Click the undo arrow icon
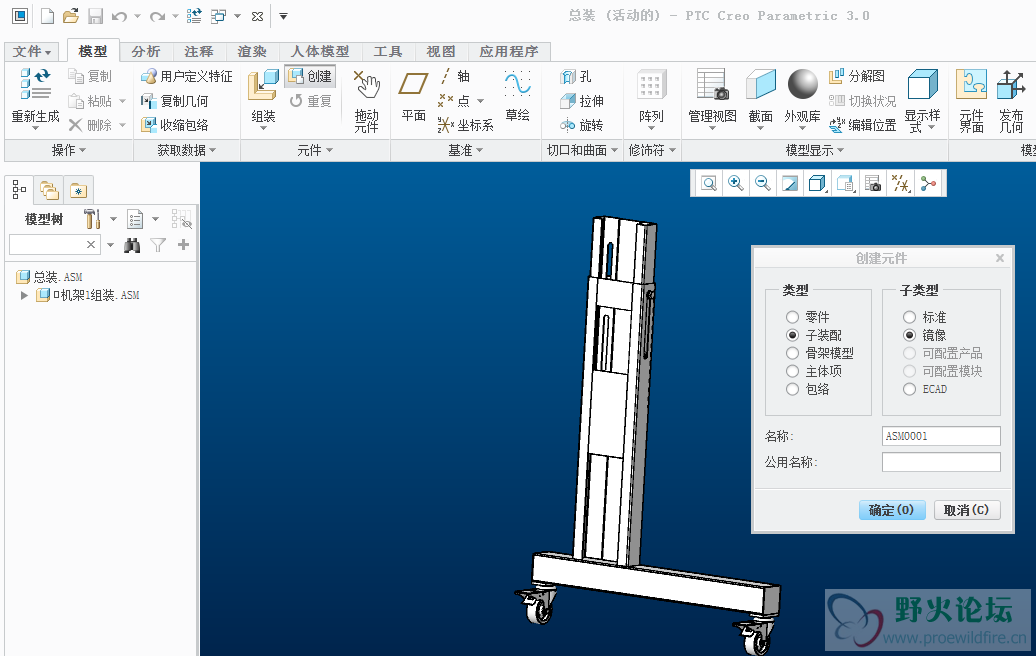Image resolution: width=1036 pixels, height=656 pixels. [x=119, y=17]
